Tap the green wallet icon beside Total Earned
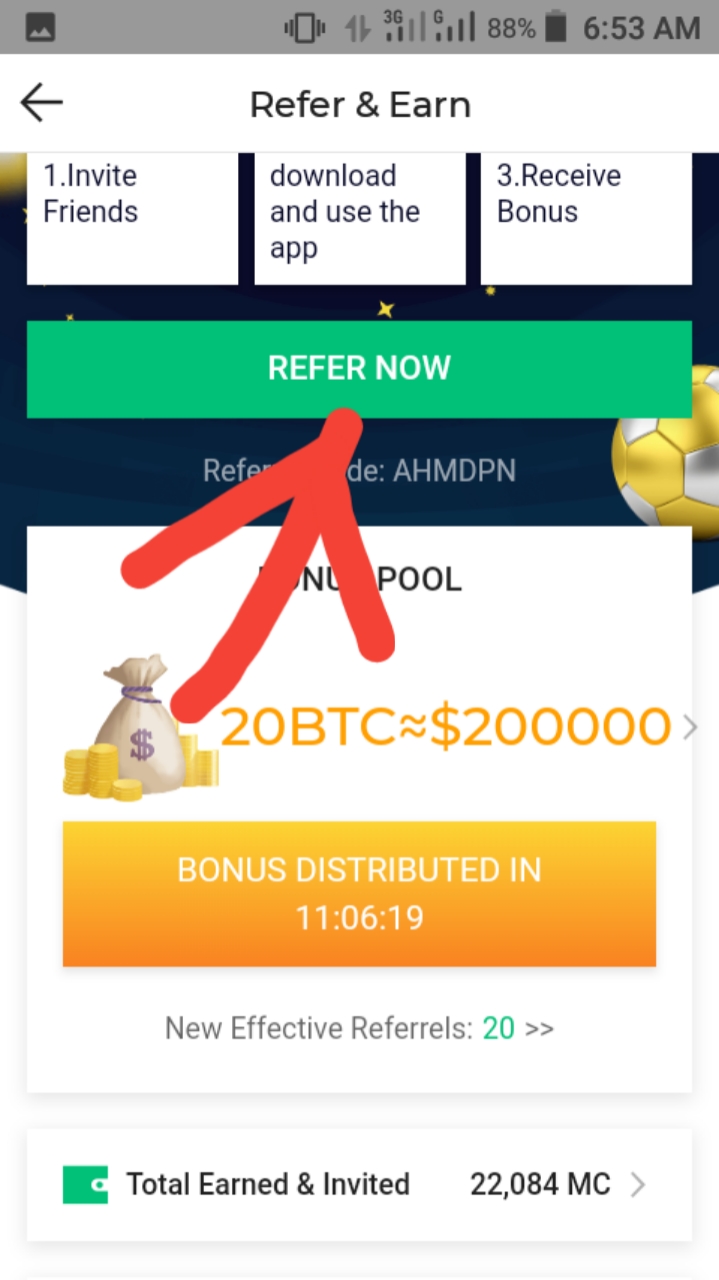Screen dimensions: 719x1280 tap(85, 1185)
